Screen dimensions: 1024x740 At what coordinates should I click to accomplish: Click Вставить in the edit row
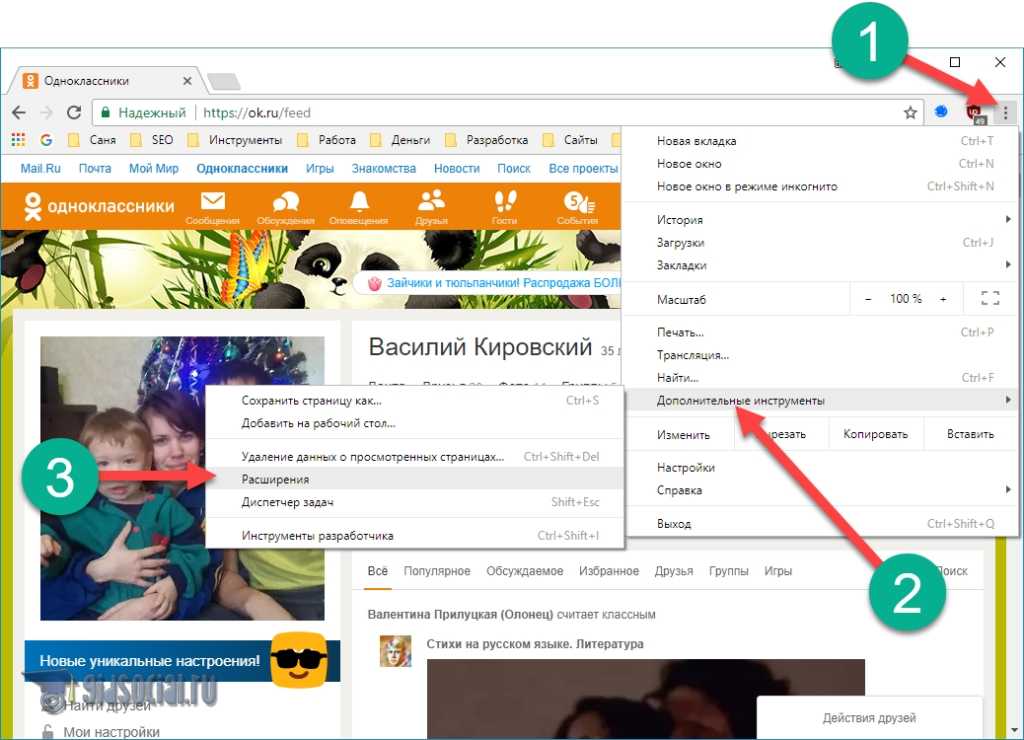970,434
